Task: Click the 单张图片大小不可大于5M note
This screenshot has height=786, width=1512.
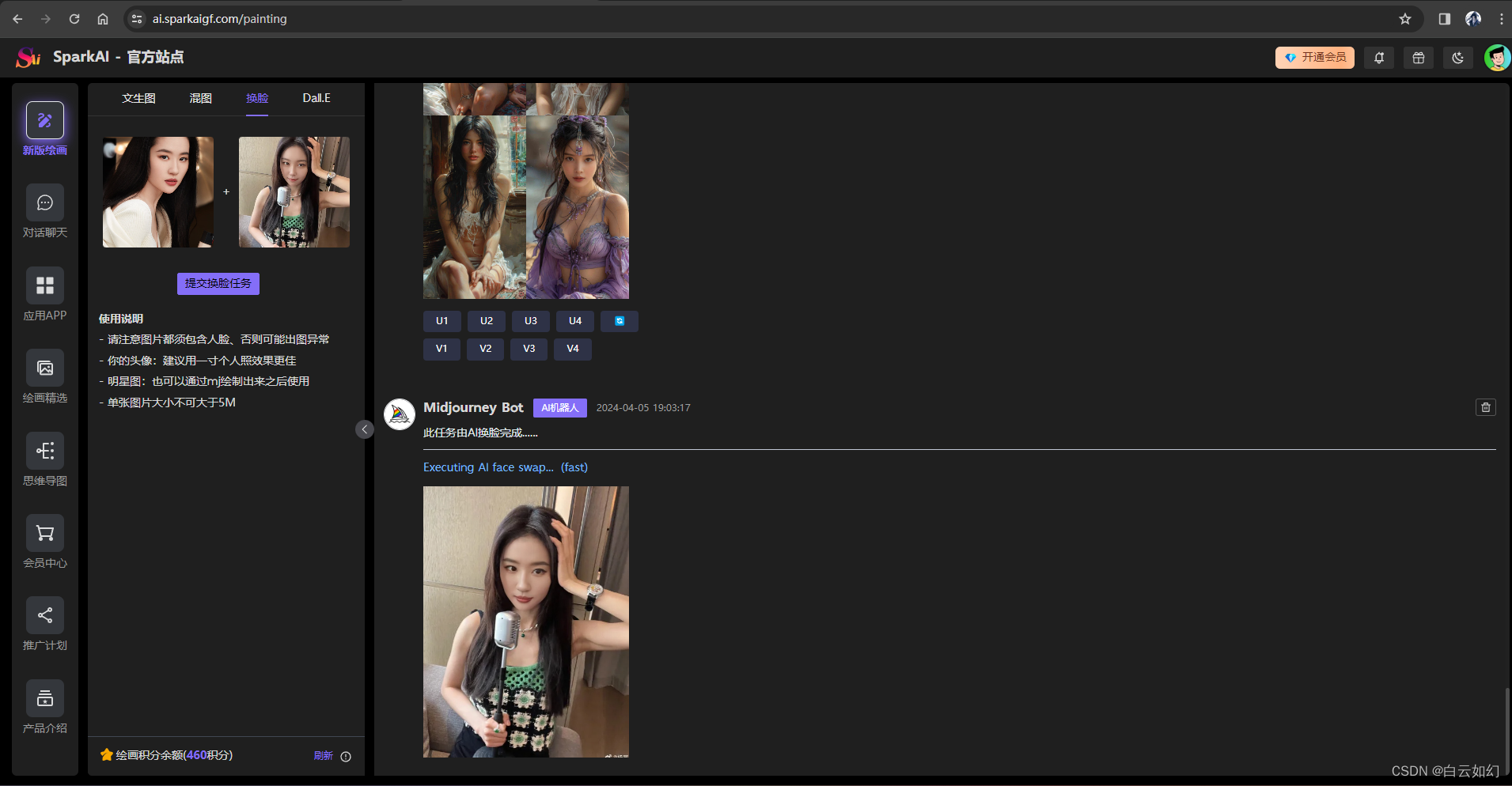Action: [x=167, y=402]
